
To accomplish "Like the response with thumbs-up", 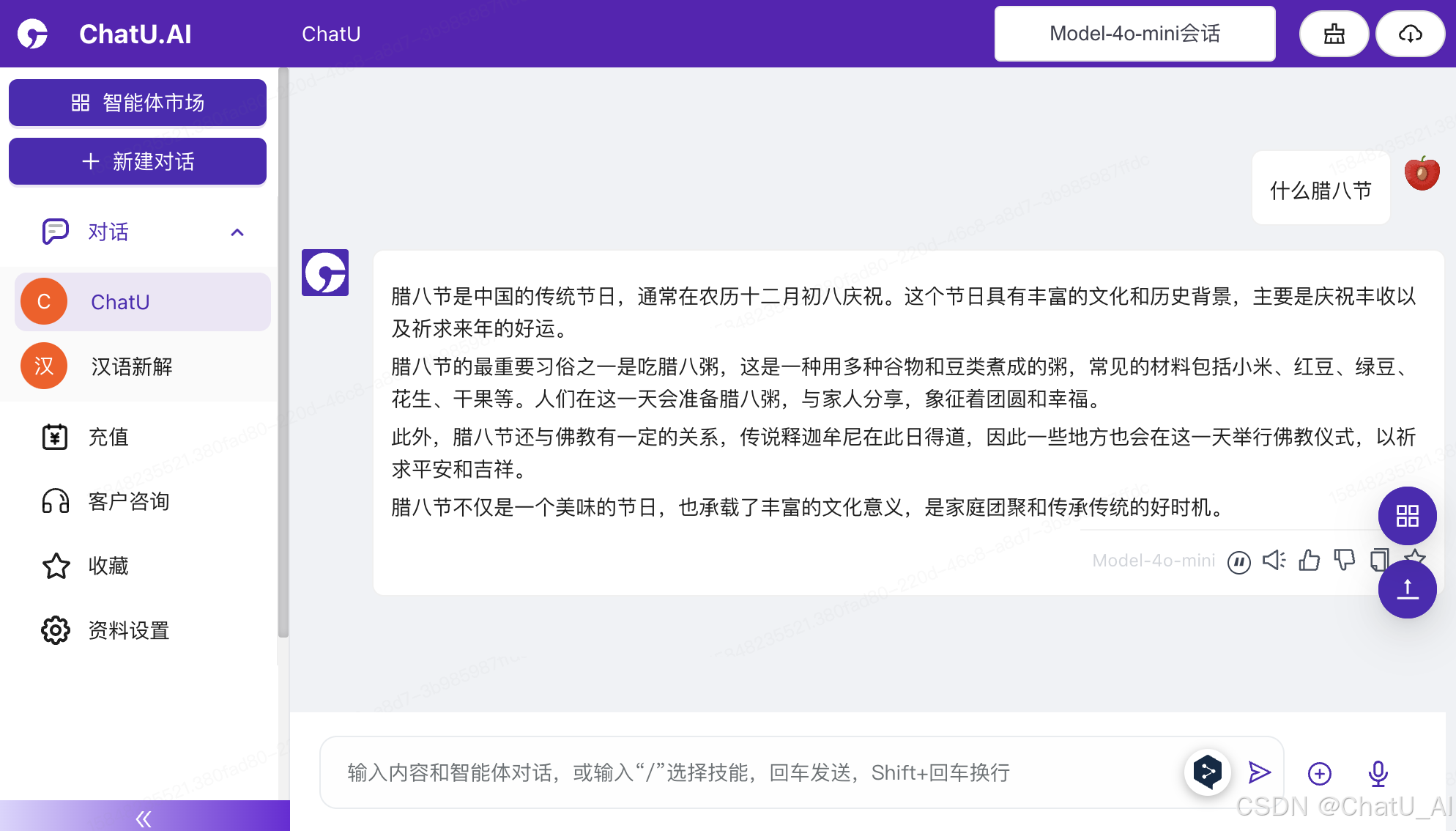I will click(x=1309, y=561).
